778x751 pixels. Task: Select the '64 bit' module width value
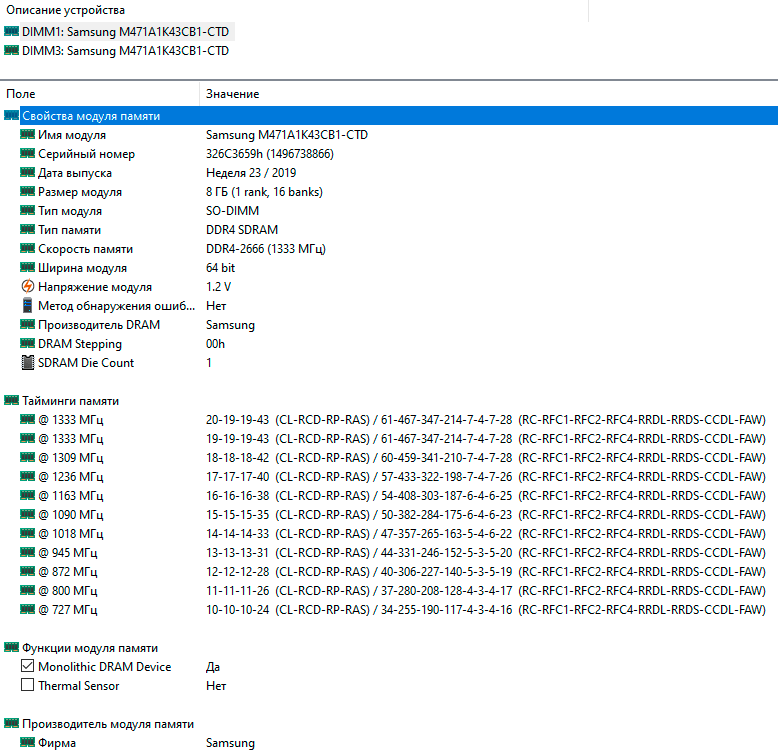tap(221, 268)
